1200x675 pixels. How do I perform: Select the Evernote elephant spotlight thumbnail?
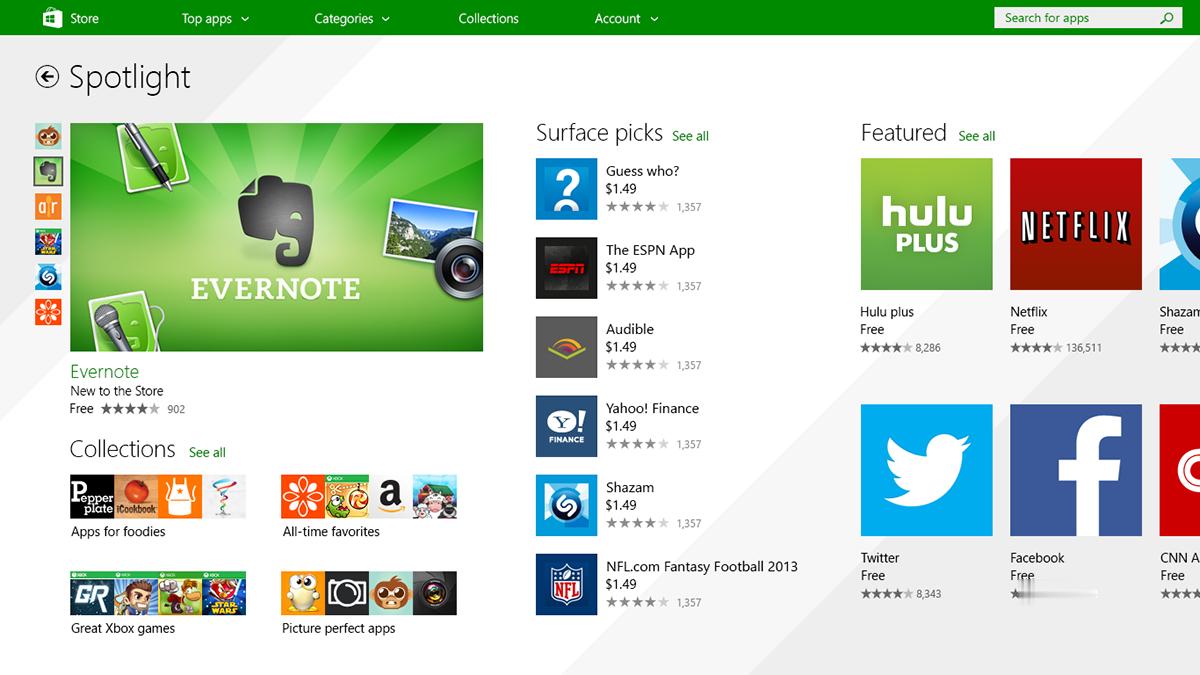coord(48,171)
